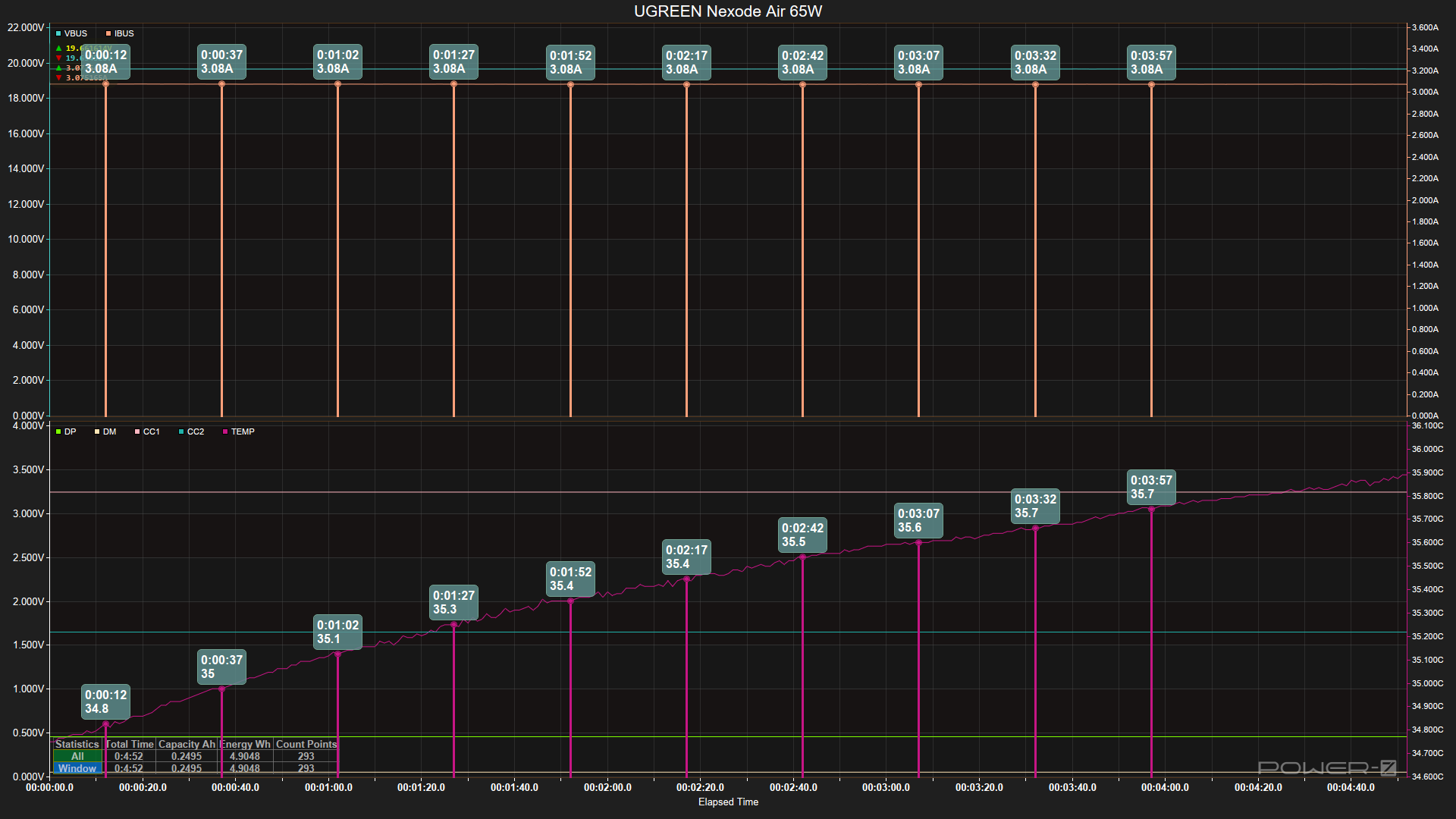Select the 0:4:52 total time in All row

click(129, 756)
